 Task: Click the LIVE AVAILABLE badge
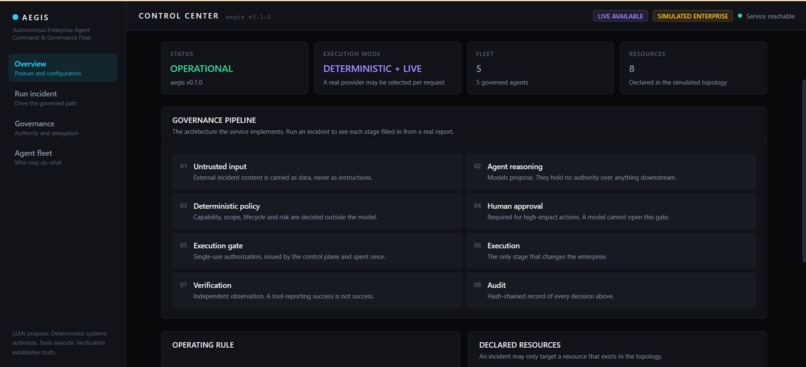[620, 16]
